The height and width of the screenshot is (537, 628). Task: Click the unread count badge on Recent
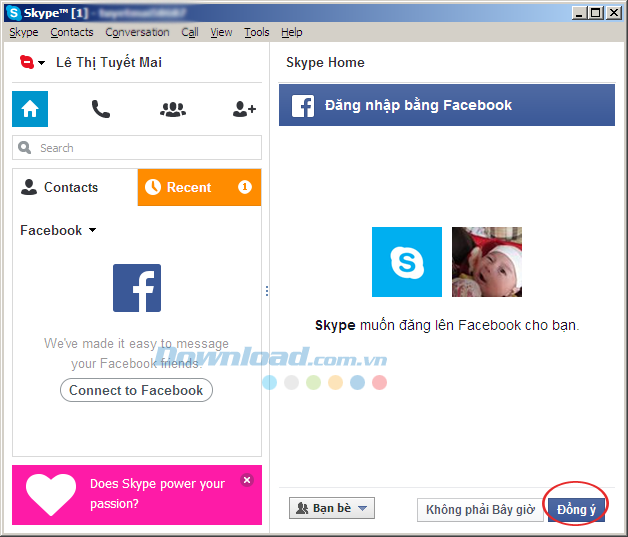pyautogui.click(x=245, y=187)
